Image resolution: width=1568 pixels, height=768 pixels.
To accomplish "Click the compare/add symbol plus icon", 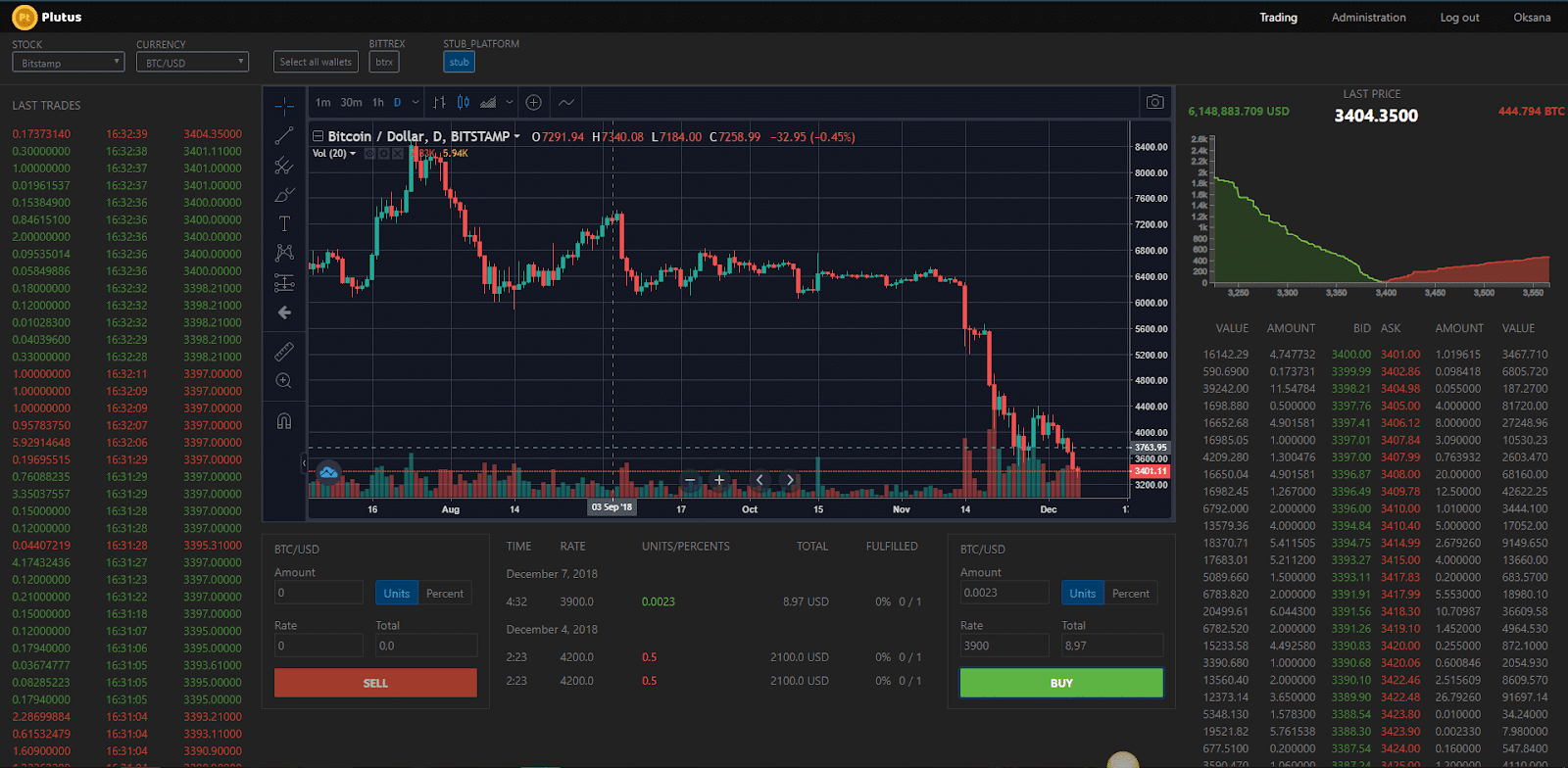I will (533, 102).
